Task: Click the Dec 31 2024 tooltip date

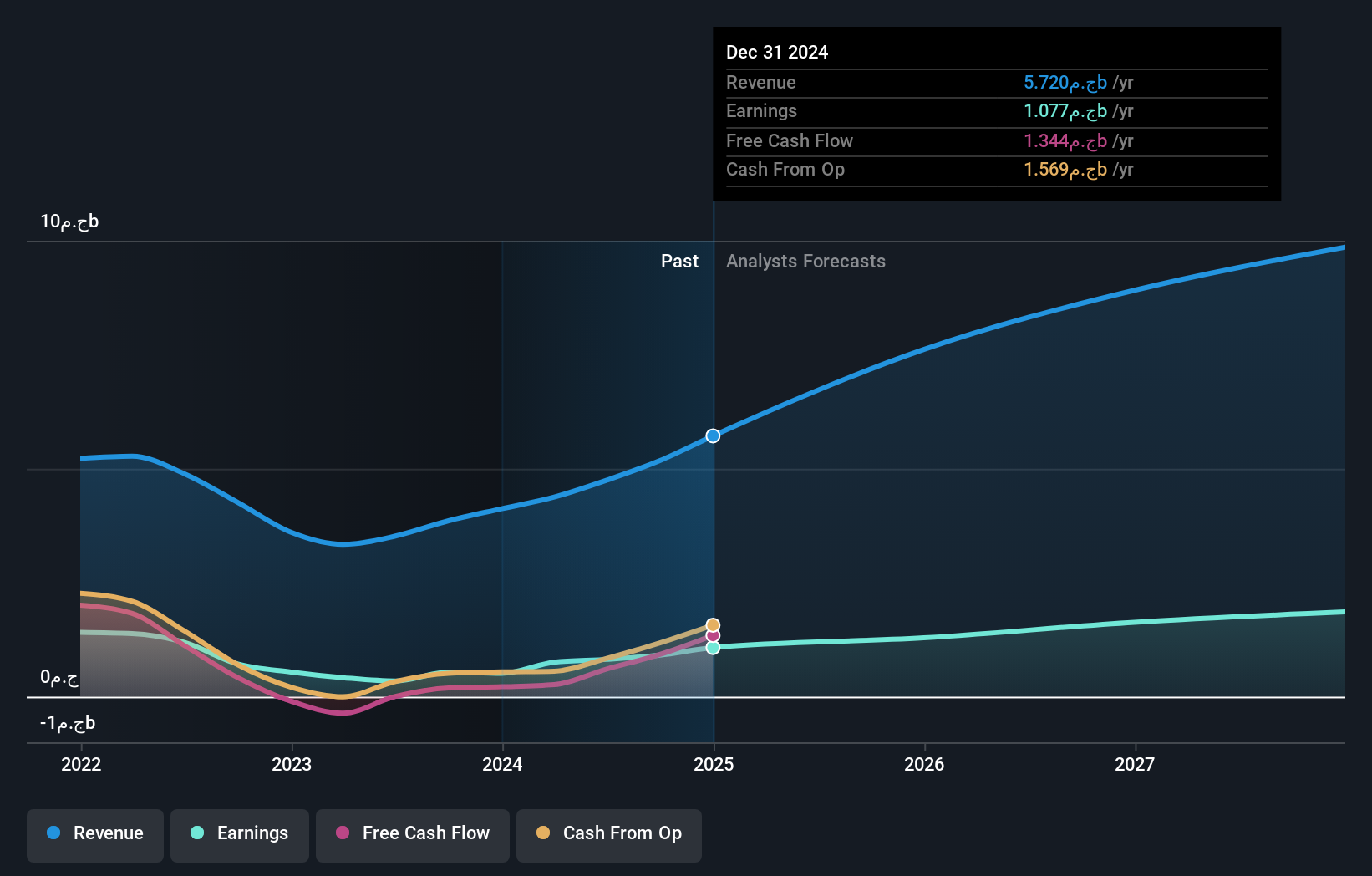Action: [x=777, y=52]
